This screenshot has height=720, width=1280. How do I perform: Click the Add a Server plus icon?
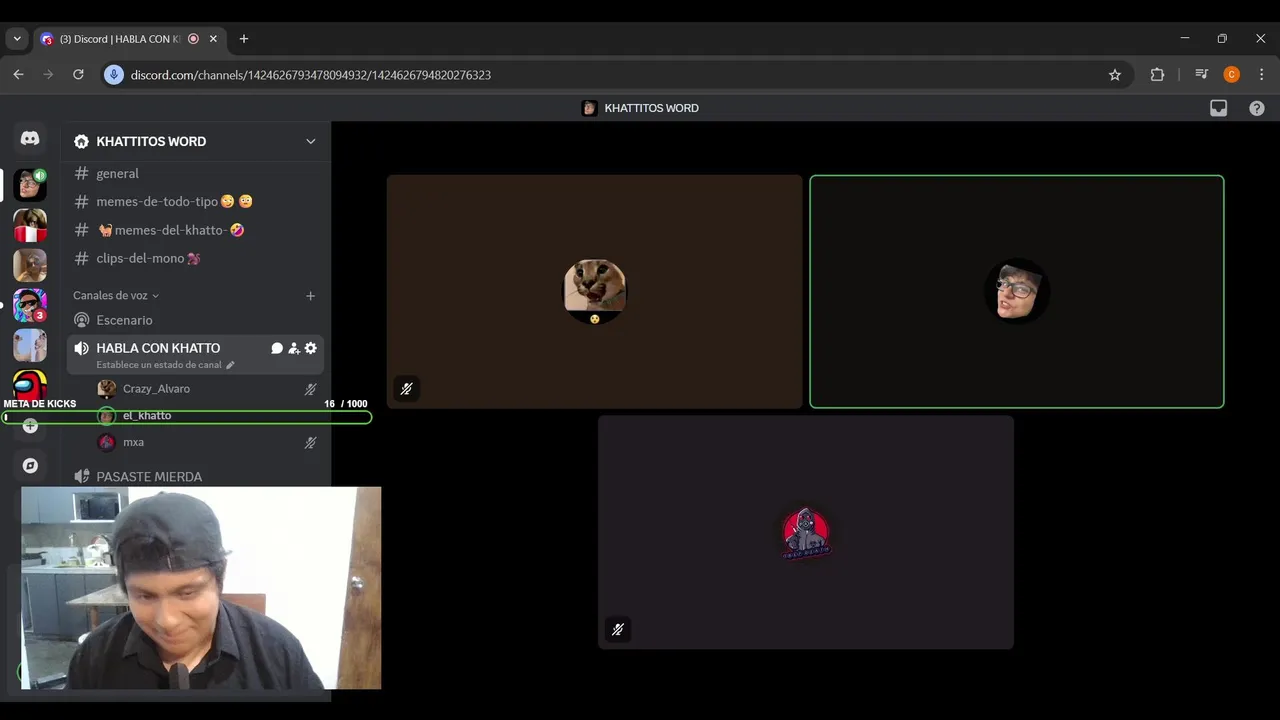30,426
